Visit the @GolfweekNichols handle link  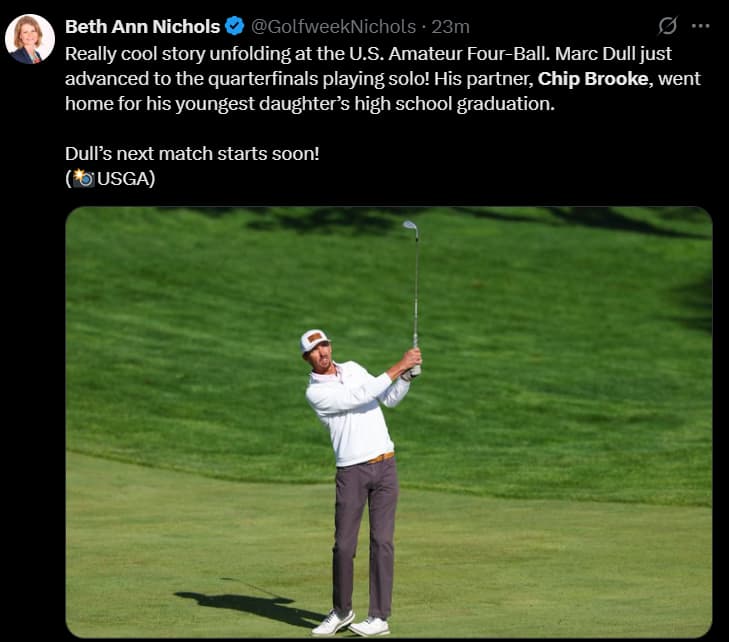point(333,26)
